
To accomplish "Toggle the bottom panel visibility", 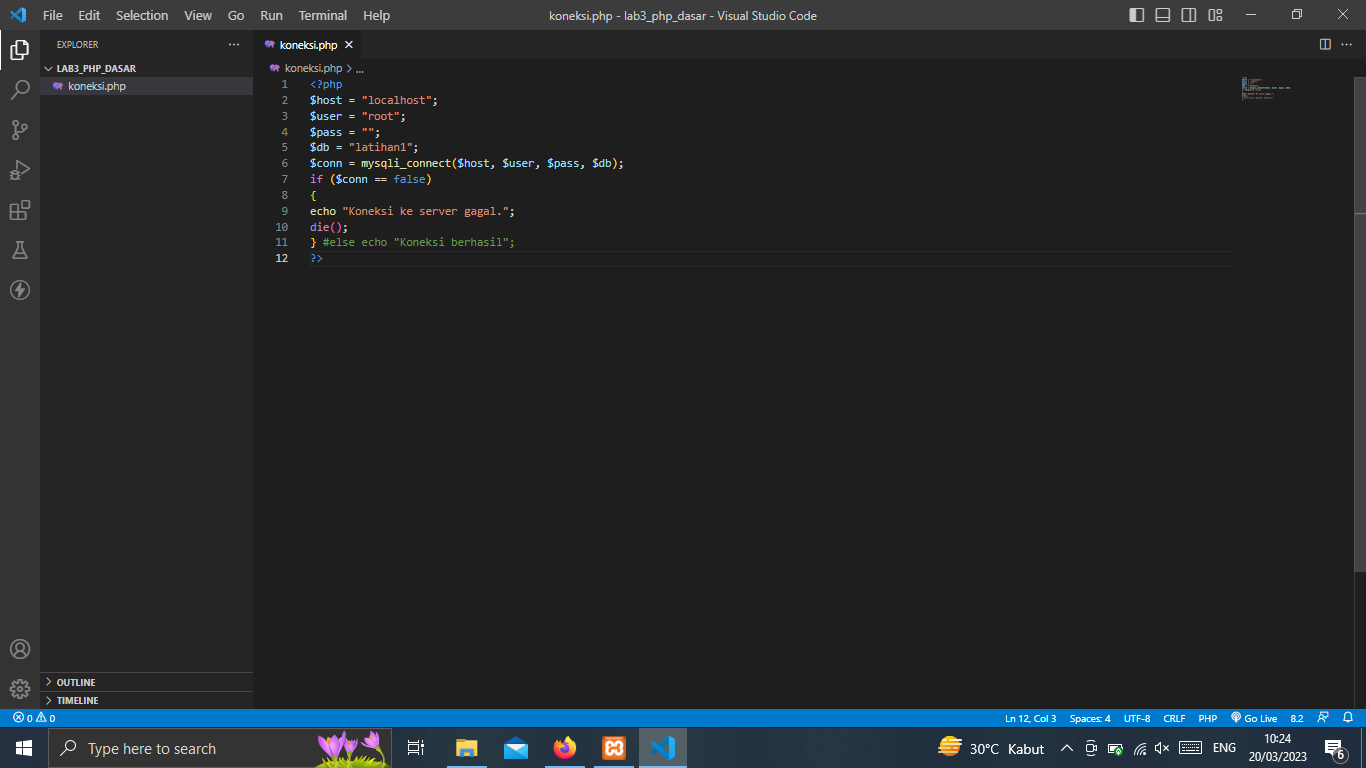I will tap(1161, 15).
